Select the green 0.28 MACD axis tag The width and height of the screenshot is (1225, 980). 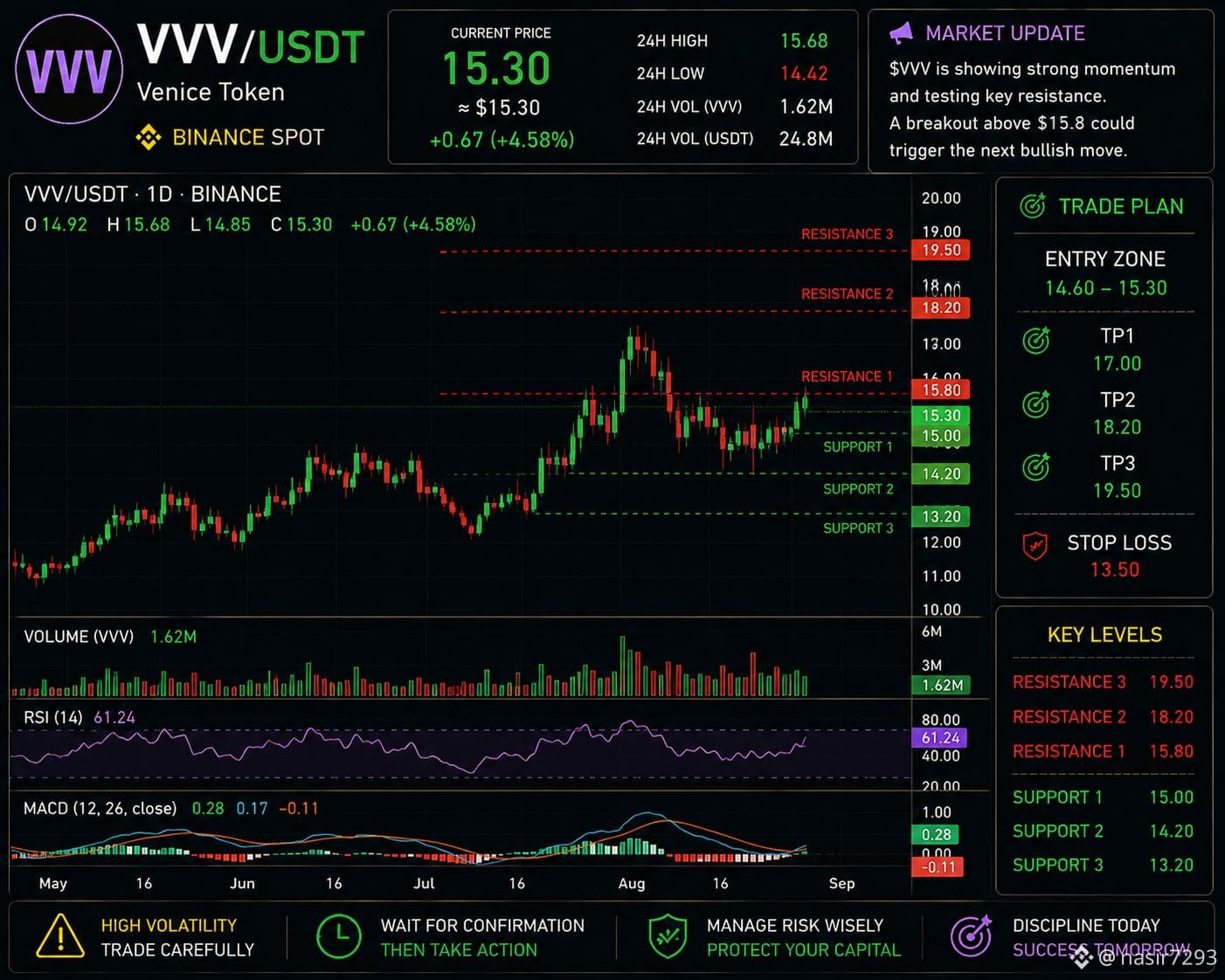tap(936, 835)
